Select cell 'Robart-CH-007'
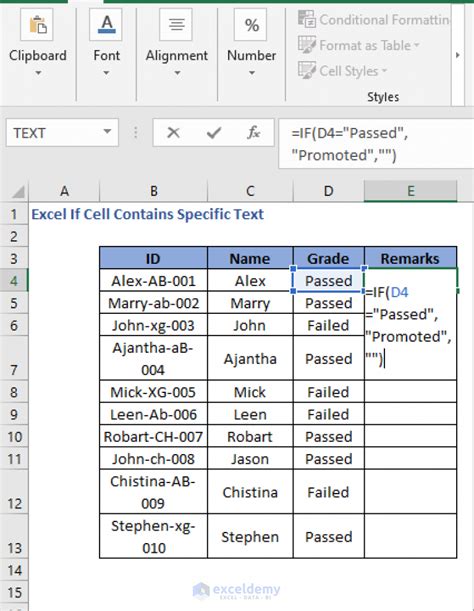Viewport: 474px width, 611px height. point(153,436)
